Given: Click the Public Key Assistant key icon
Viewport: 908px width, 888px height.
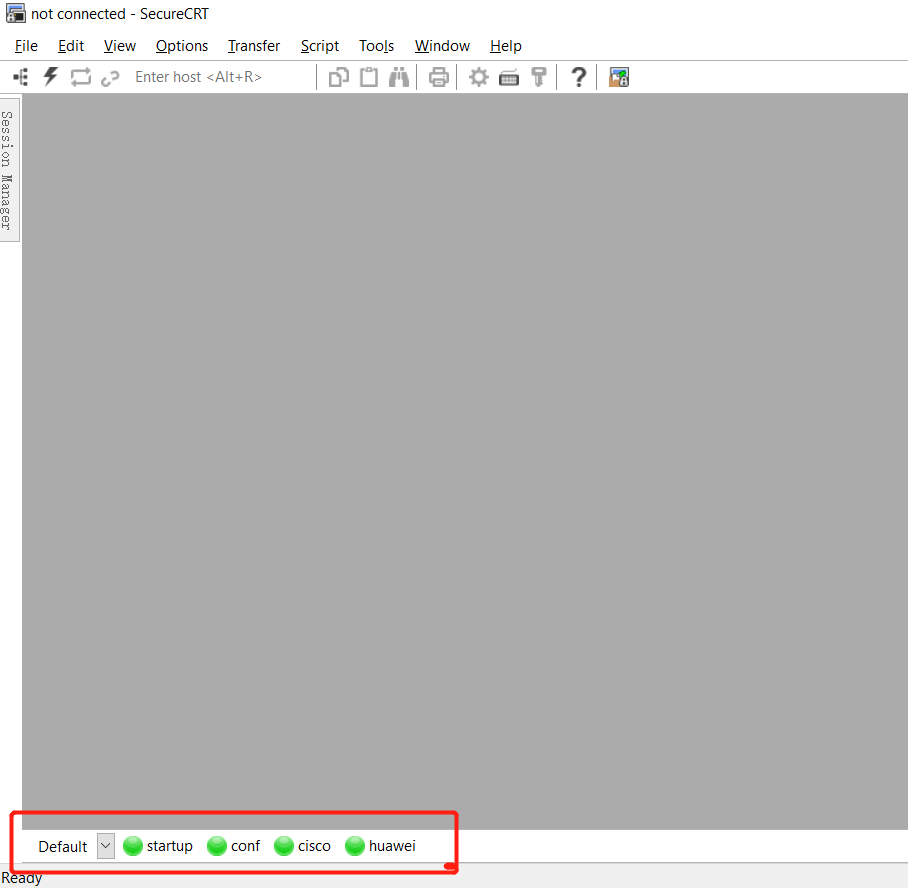Looking at the screenshot, I should pos(539,77).
